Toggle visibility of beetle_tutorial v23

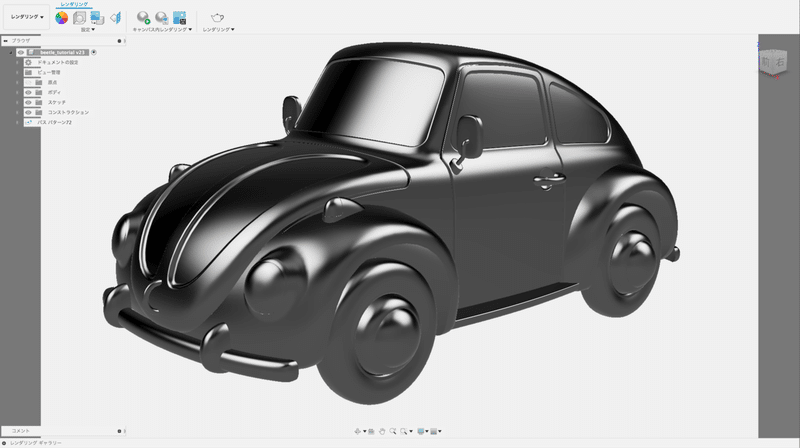tap(21, 53)
